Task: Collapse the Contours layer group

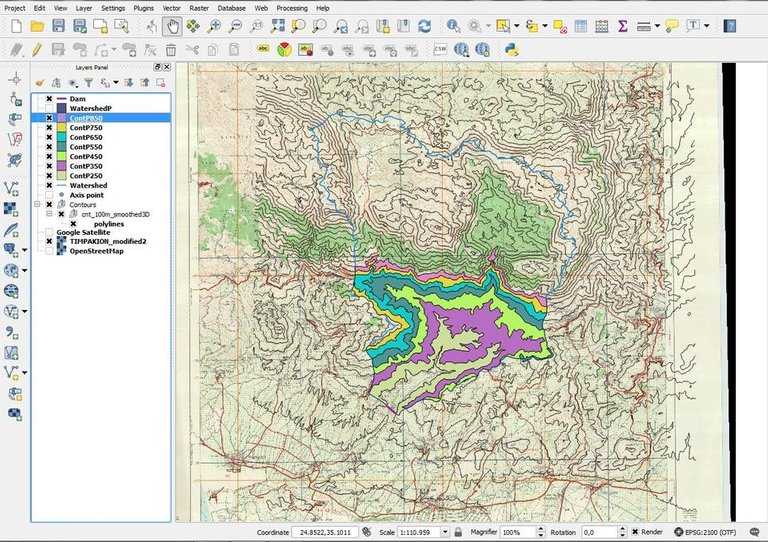Action: [x=37, y=204]
